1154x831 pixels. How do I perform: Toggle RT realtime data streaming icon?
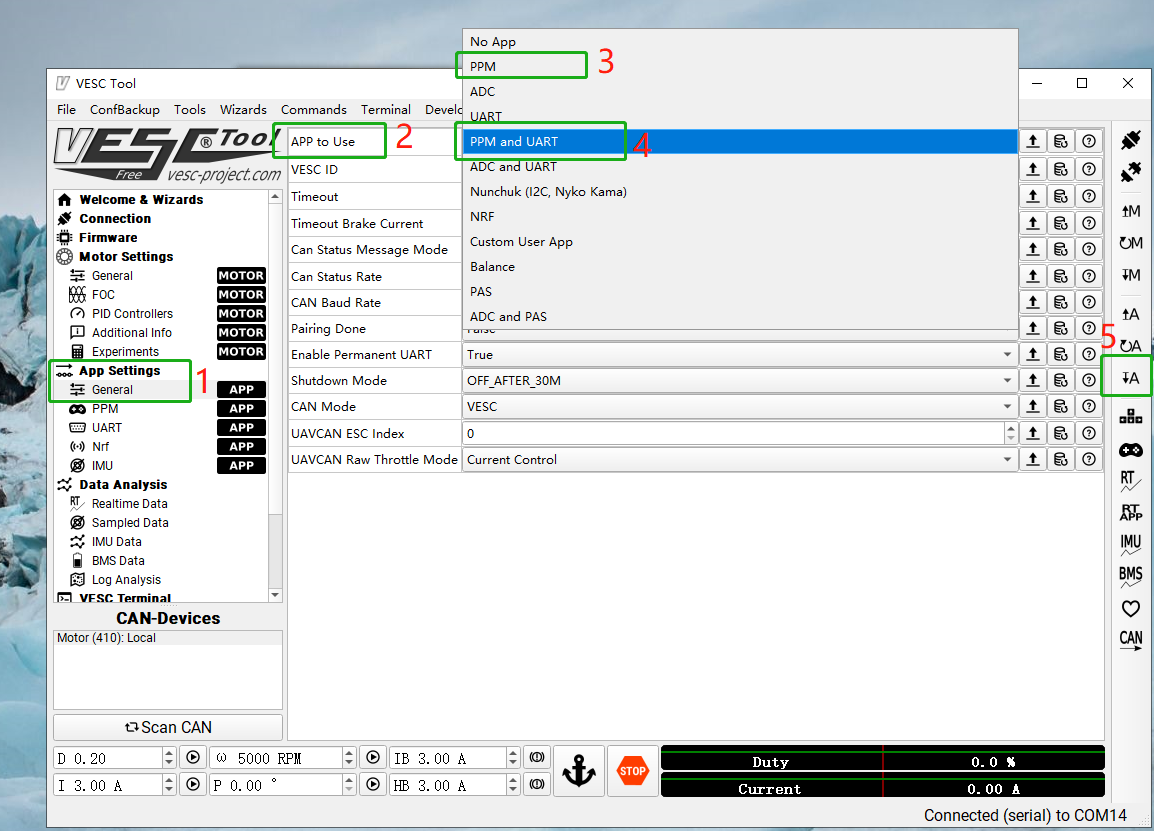pyautogui.click(x=1130, y=481)
